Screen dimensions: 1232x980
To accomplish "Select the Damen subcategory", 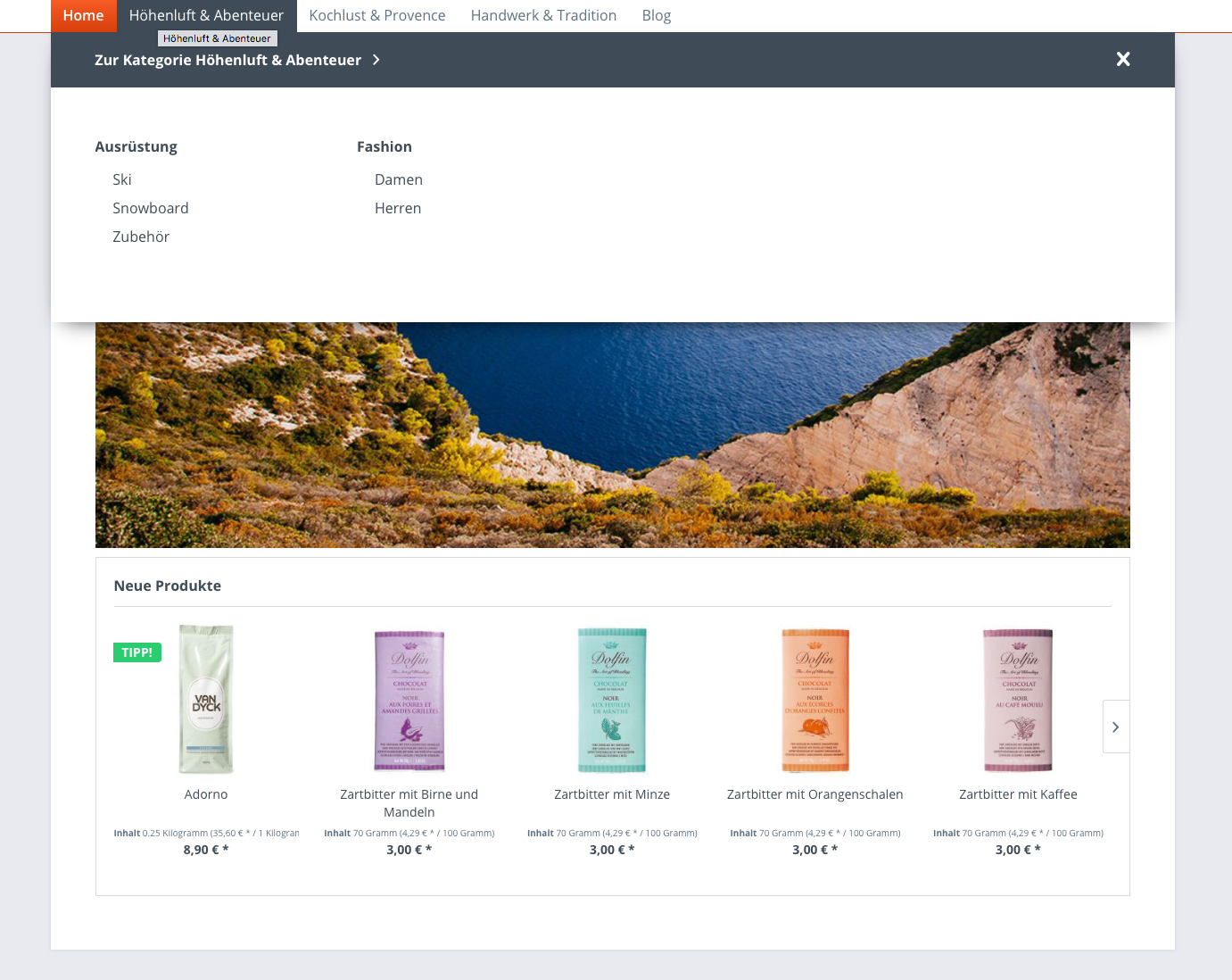I will [x=399, y=179].
